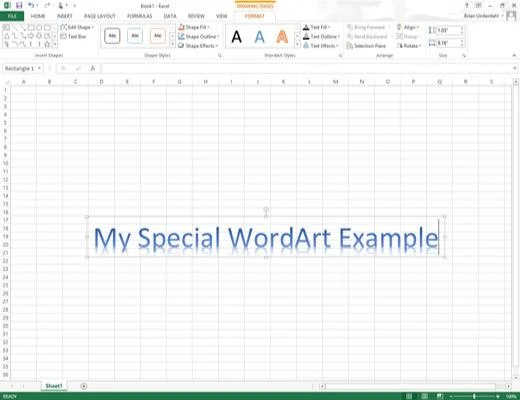The height and width of the screenshot is (400, 520).
Task: Increase shape height with stepper arrow
Action: 462,28
